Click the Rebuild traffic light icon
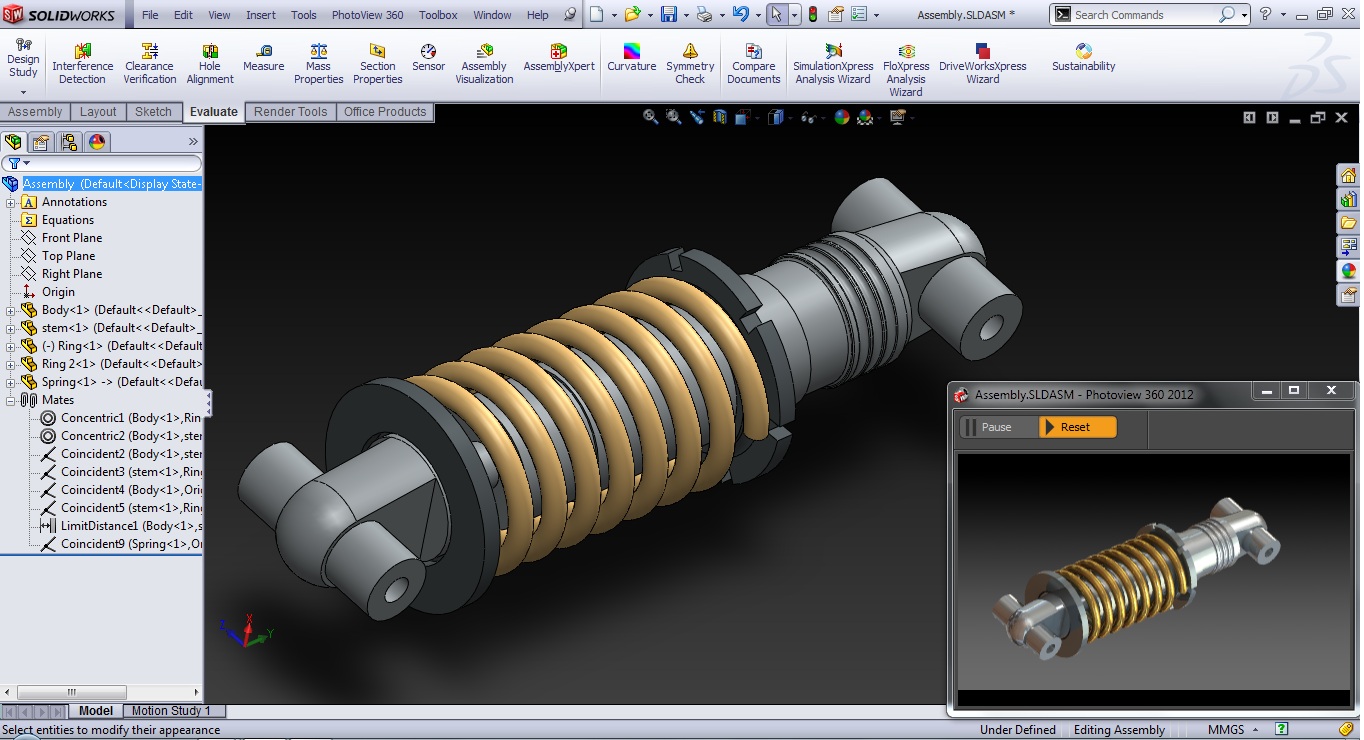 click(812, 15)
